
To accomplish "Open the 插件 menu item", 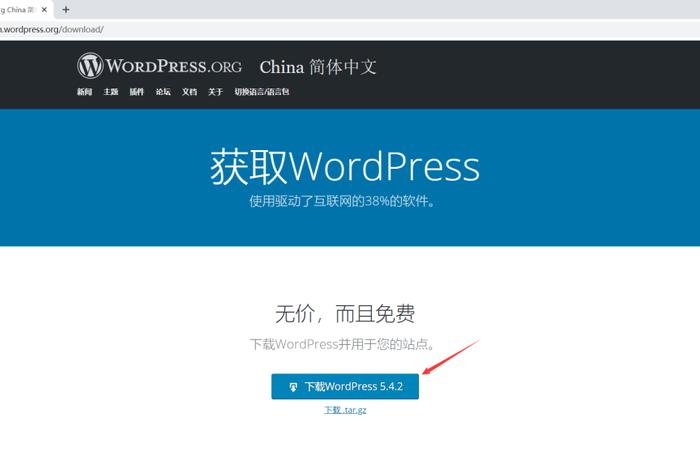I will (137, 92).
